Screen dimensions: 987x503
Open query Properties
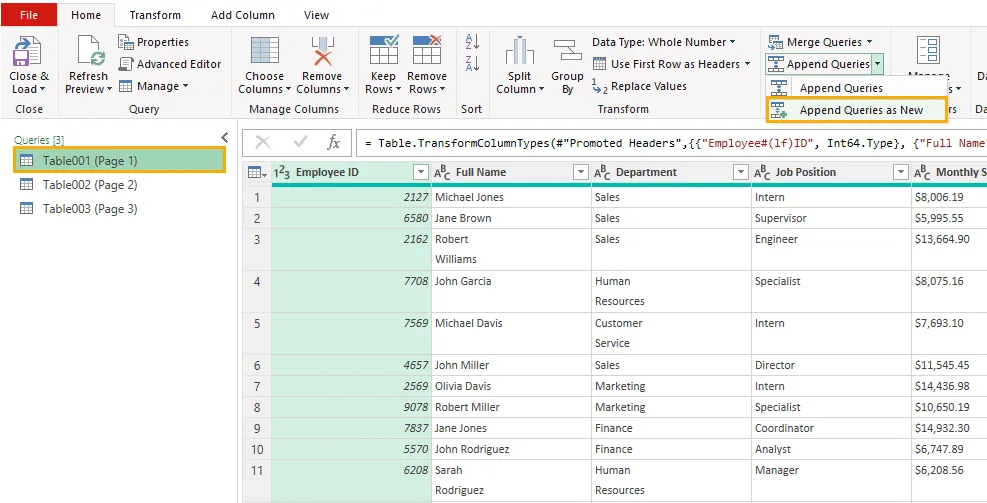coord(154,42)
